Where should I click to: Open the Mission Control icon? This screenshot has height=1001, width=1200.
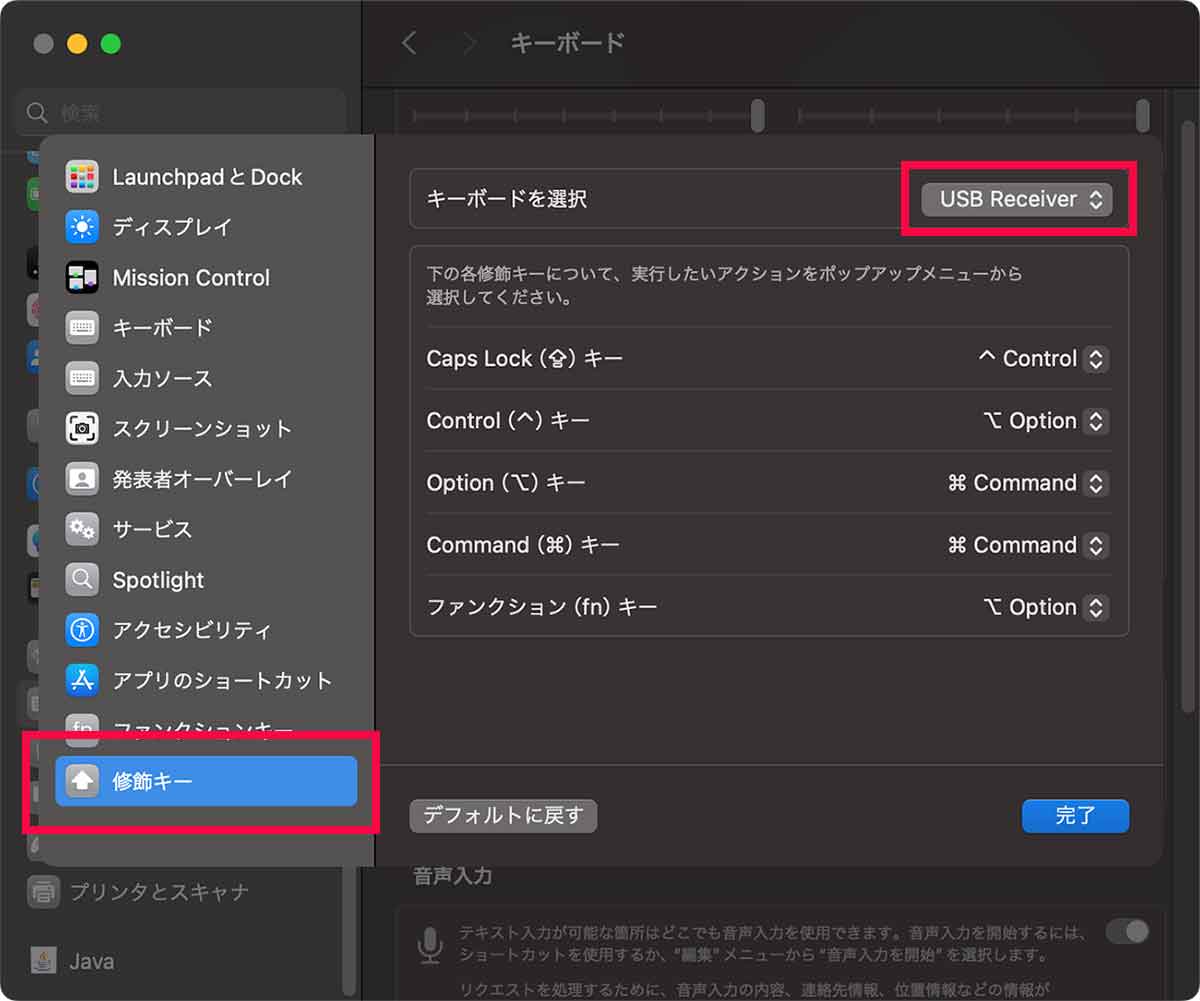pos(82,278)
